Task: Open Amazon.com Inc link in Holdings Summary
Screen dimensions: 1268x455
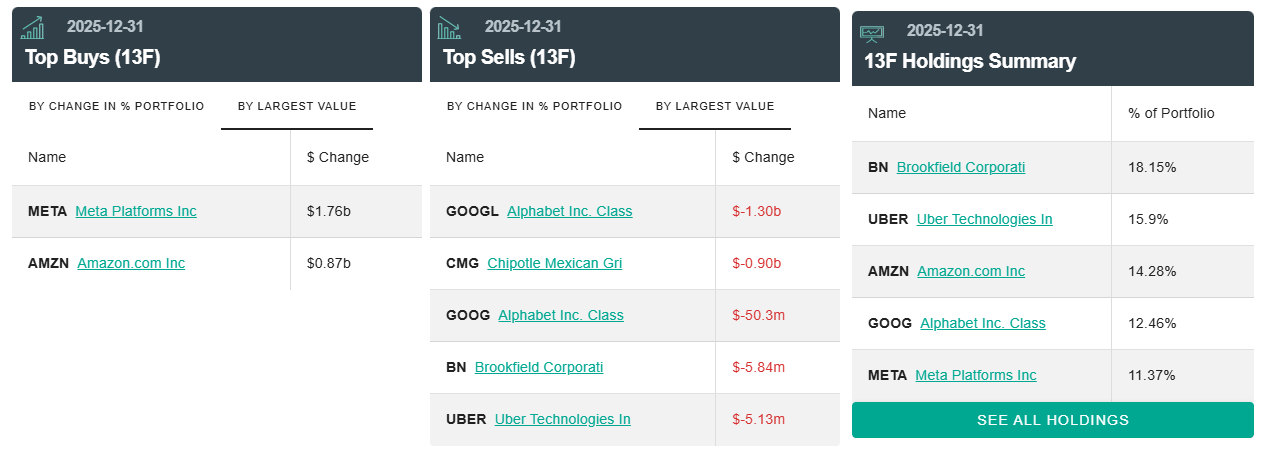Action: [x=971, y=271]
